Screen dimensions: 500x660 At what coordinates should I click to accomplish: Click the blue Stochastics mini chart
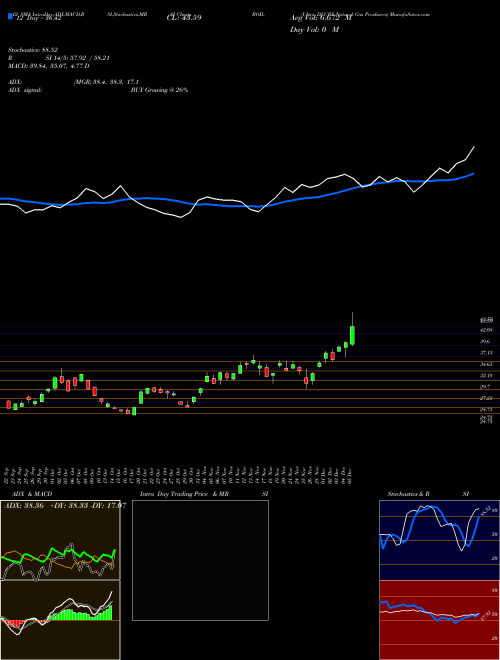tap(439, 540)
